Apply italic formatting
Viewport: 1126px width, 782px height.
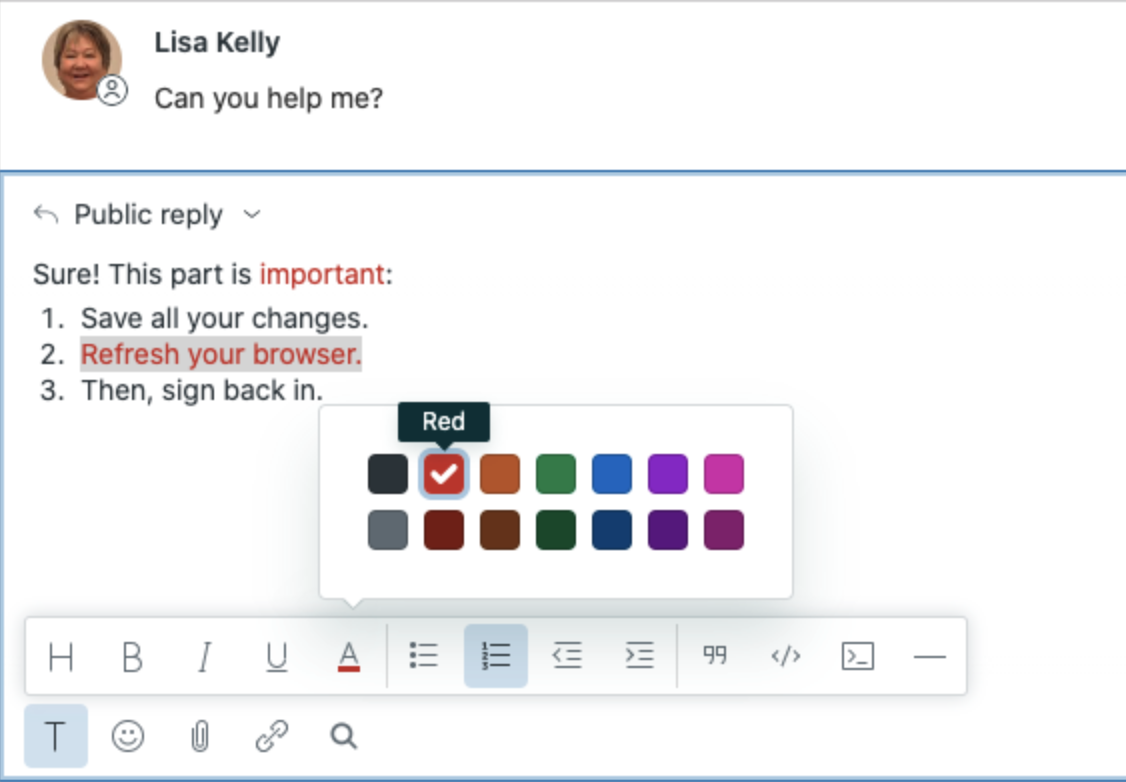pyautogui.click(x=204, y=656)
